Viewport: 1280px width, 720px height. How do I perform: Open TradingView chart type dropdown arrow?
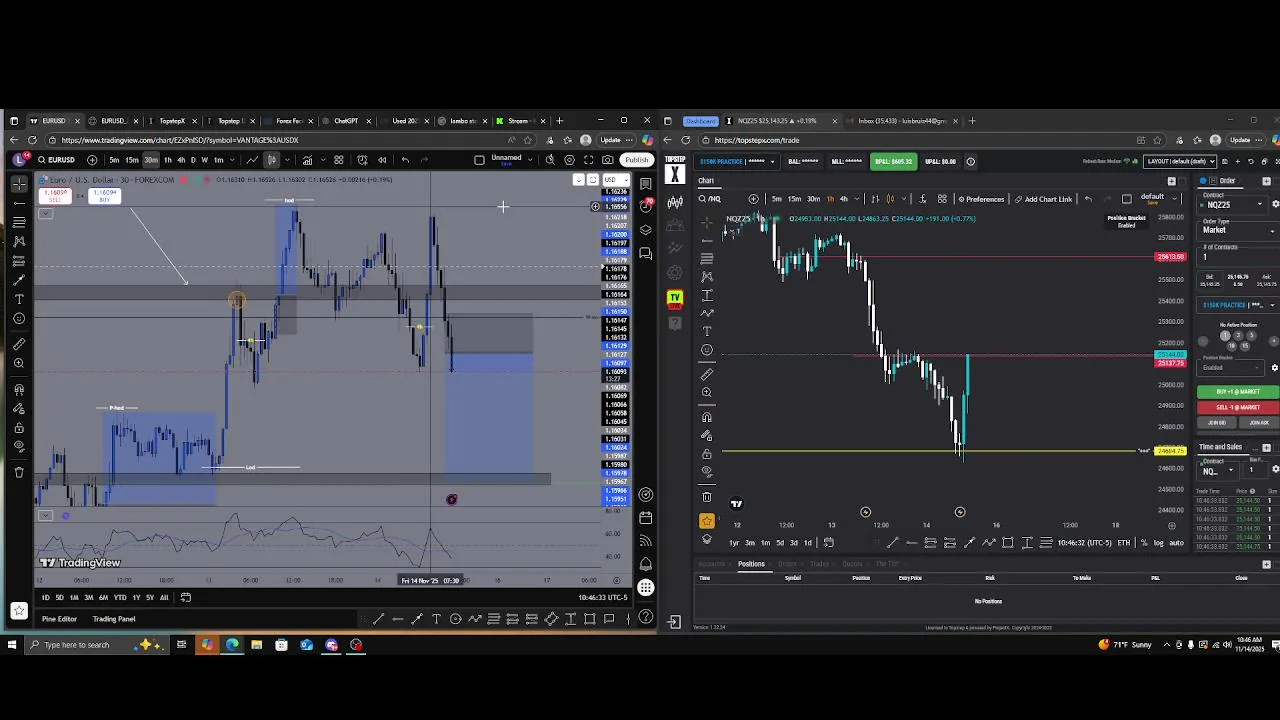click(x=287, y=160)
